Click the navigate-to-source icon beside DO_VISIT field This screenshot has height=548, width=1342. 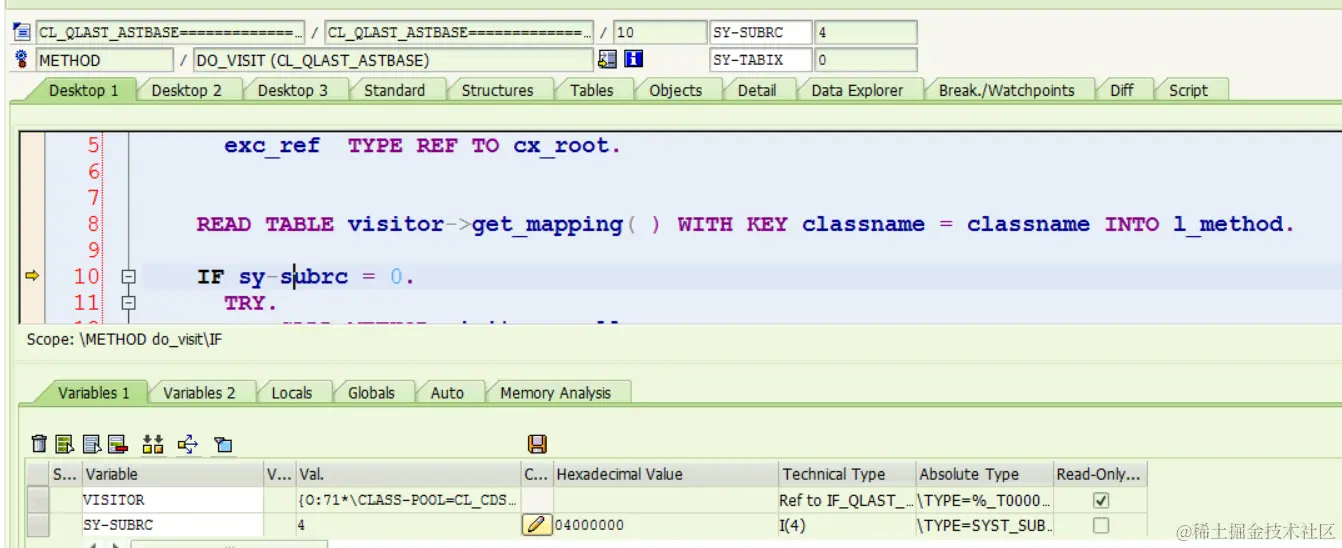point(607,60)
